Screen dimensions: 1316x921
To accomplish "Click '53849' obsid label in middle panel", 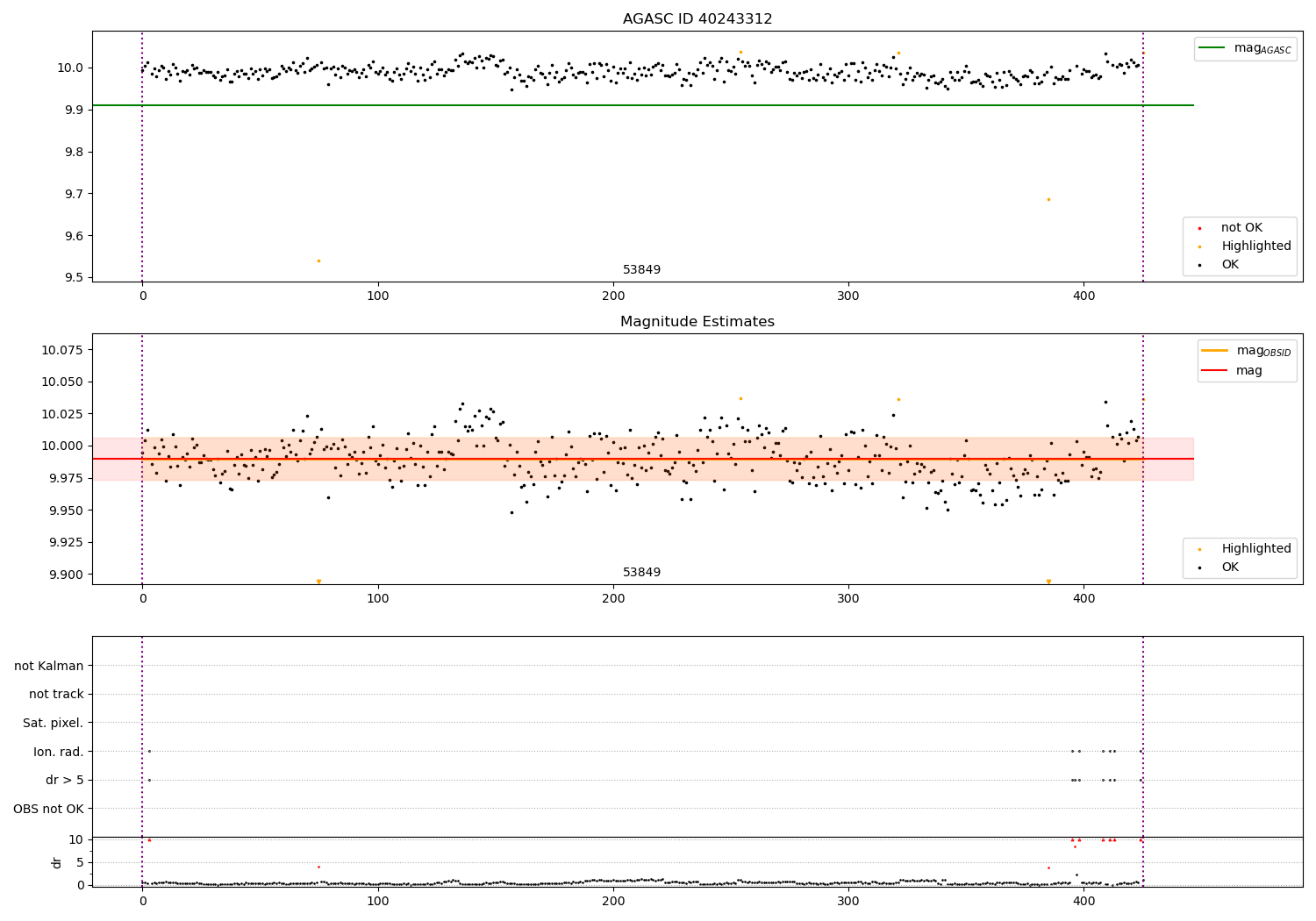I will point(641,573).
